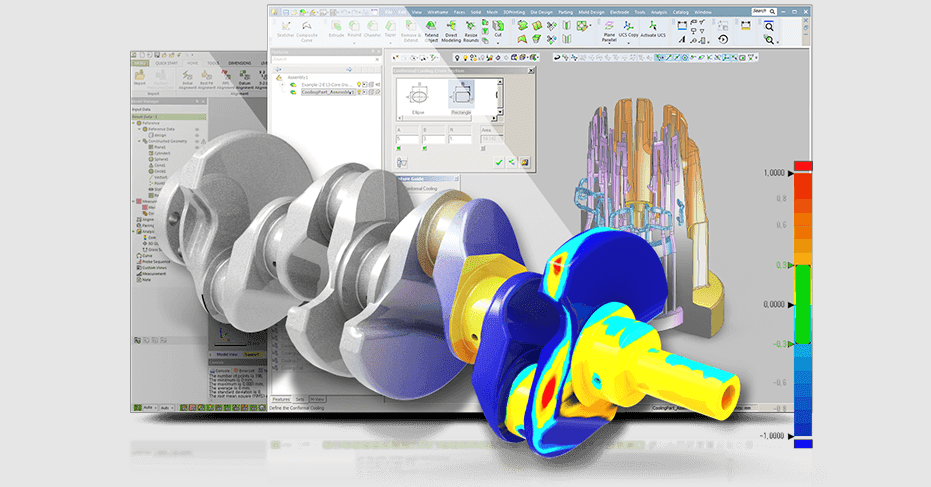931x487 pixels.
Task: Expand the tree node under Assembly1
Action: tap(283, 85)
